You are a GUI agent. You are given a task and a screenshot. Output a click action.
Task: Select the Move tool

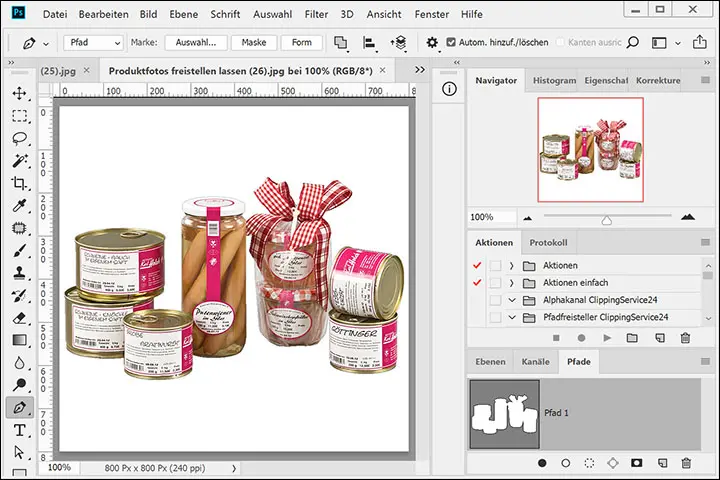click(19, 93)
